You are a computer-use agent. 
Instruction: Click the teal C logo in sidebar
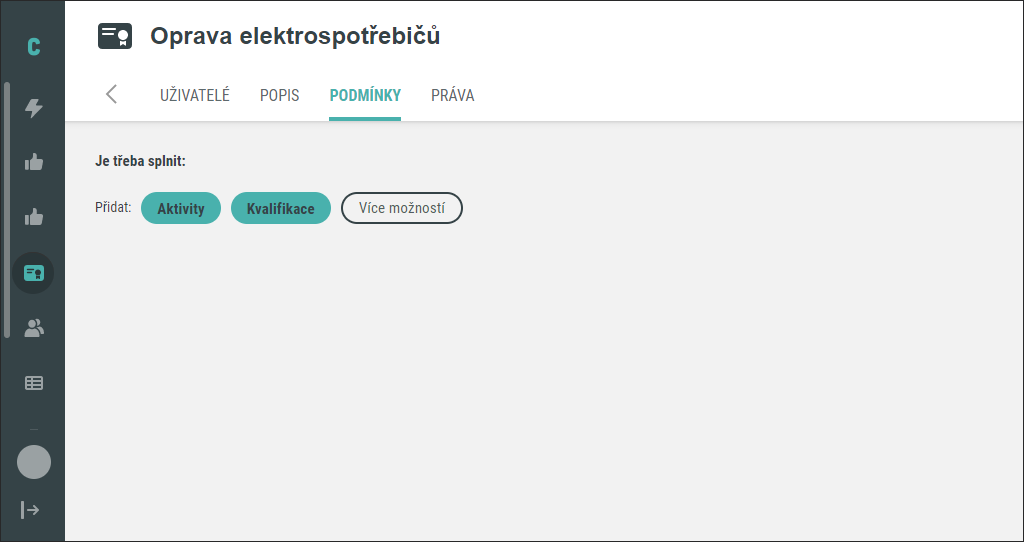click(x=33, y=47)
